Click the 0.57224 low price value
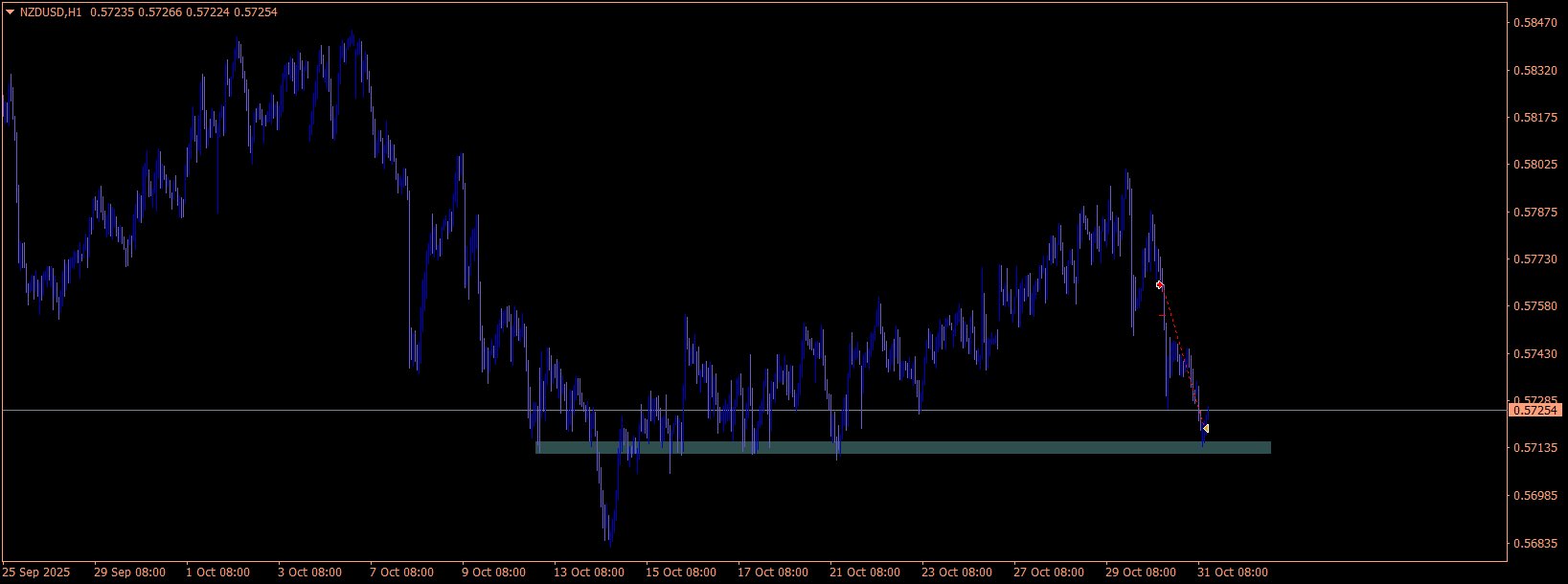The image size is (1568, 584). coord(208,12)
